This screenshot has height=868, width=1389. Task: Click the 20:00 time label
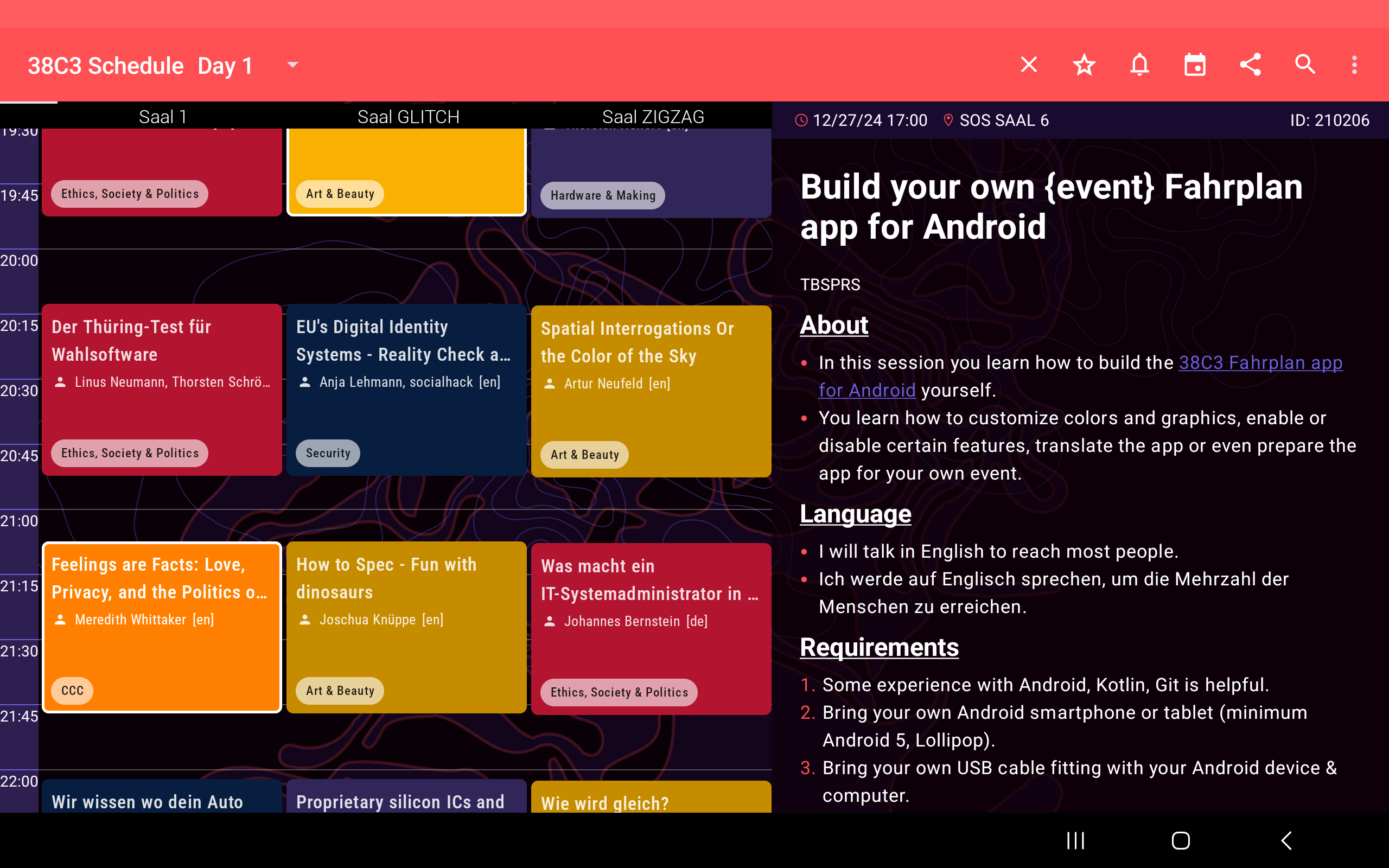pyautogui.click(x=19, y=260)
